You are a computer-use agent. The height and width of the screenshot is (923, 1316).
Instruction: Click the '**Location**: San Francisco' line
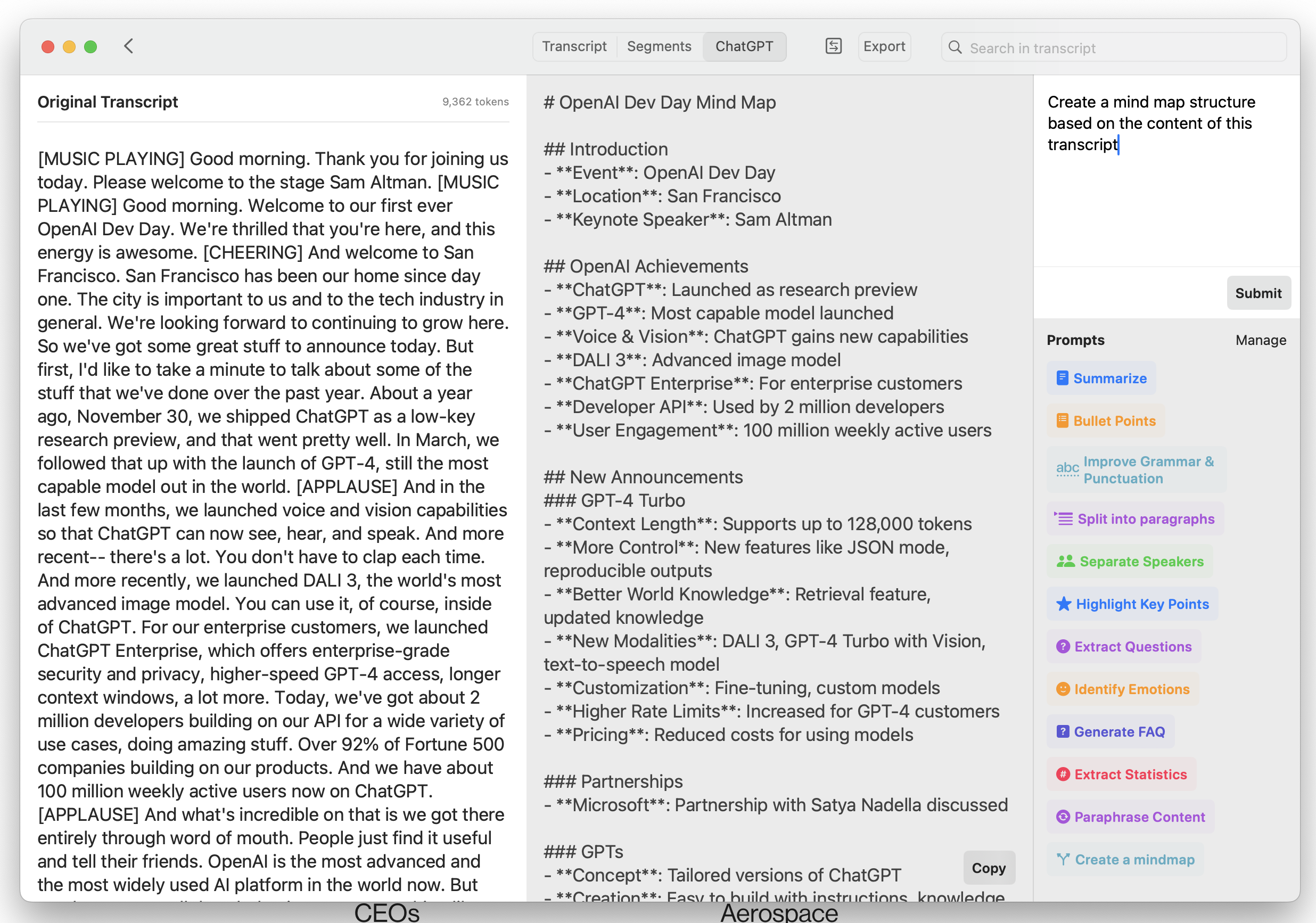[662, 196]
